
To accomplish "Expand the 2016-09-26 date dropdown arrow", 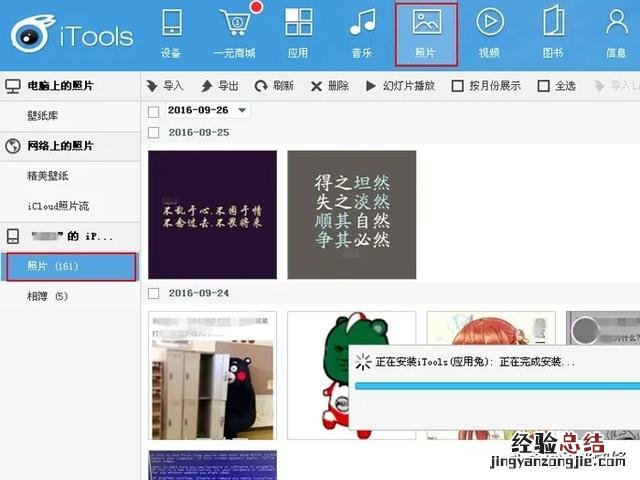I will 242,110.
